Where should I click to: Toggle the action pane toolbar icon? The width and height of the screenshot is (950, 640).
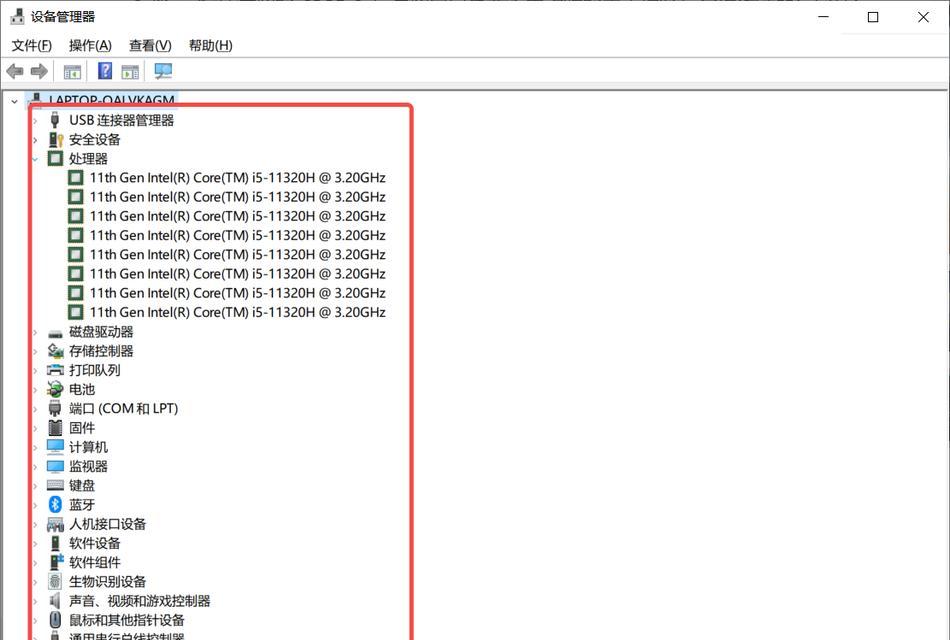[x=130, y=72]
